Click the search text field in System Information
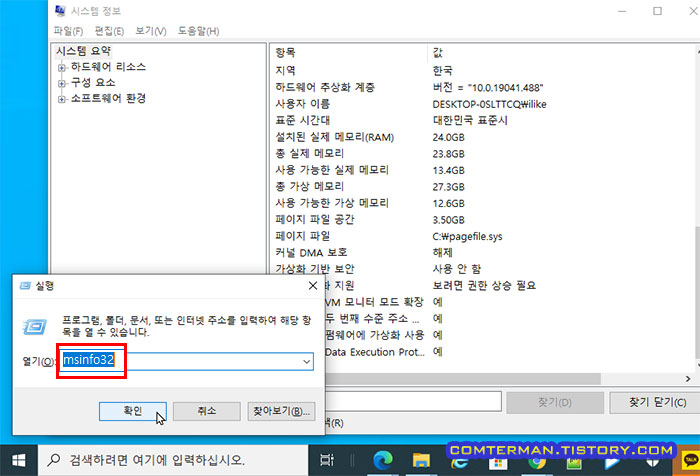The image size is (700, 476). [413, 401]
